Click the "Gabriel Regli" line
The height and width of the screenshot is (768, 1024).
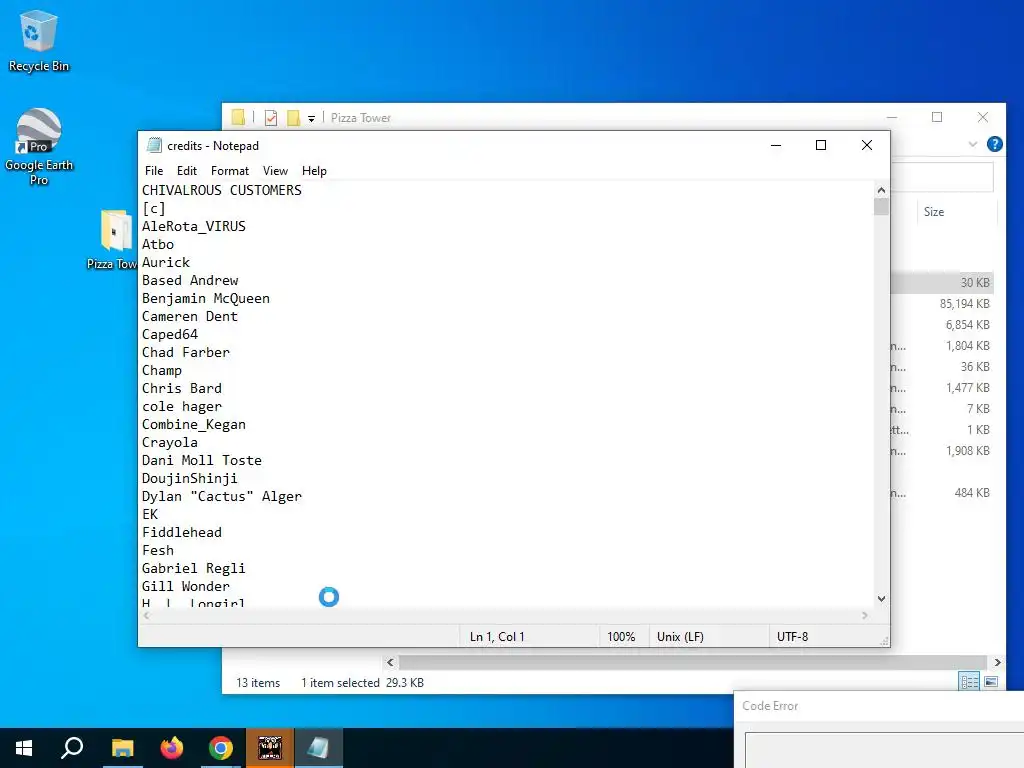pyautogui.click(x=194, y=569)
